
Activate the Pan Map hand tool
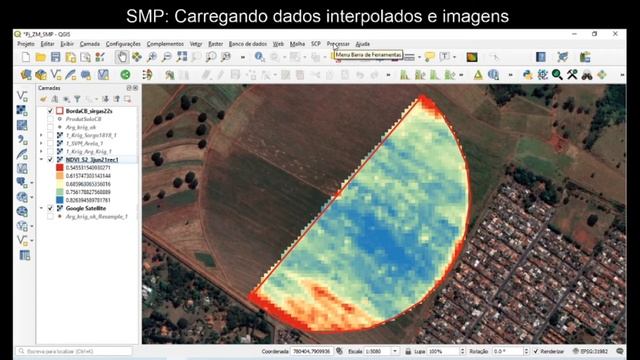[122, 57]
